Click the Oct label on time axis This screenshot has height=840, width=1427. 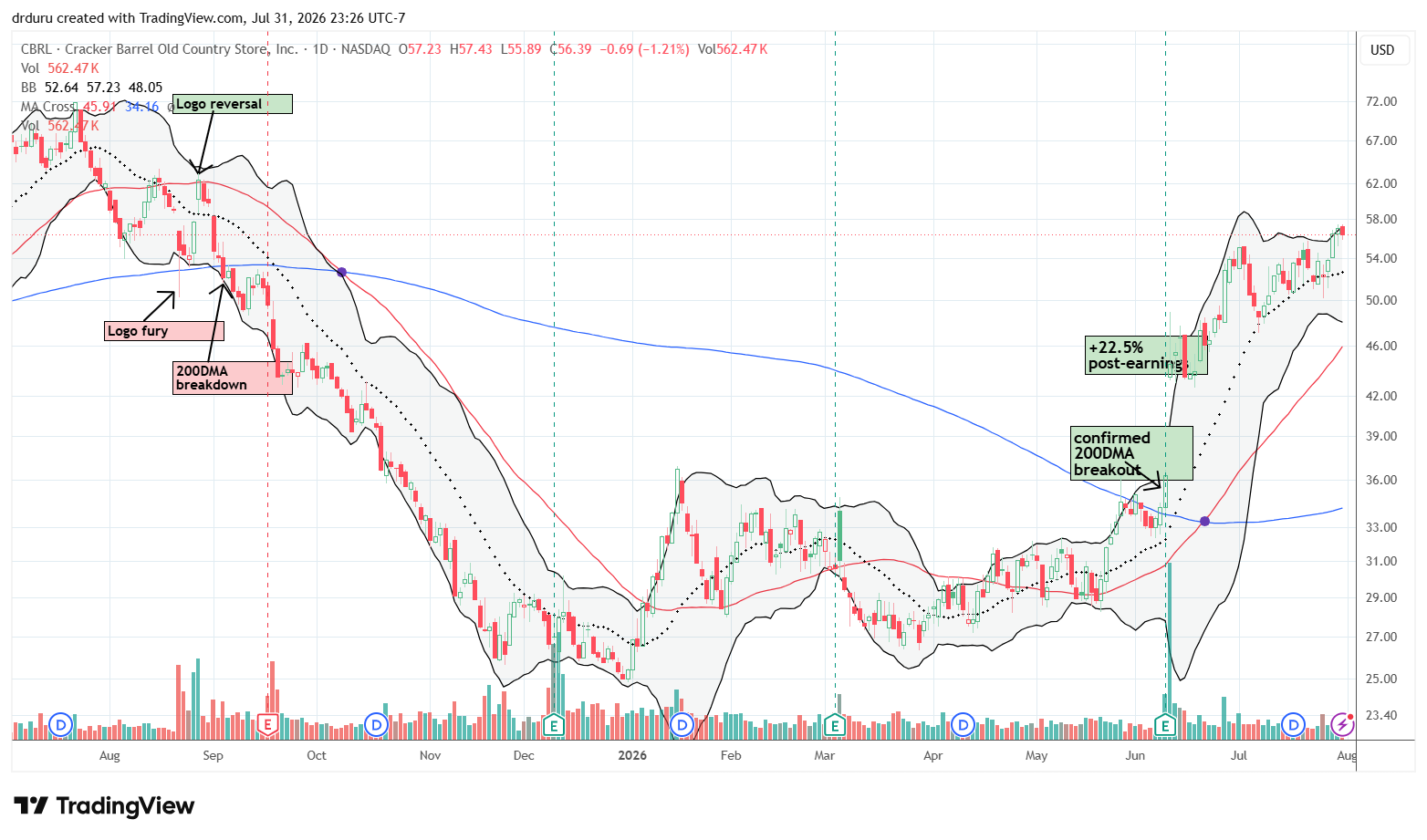(x=317, y=755)
